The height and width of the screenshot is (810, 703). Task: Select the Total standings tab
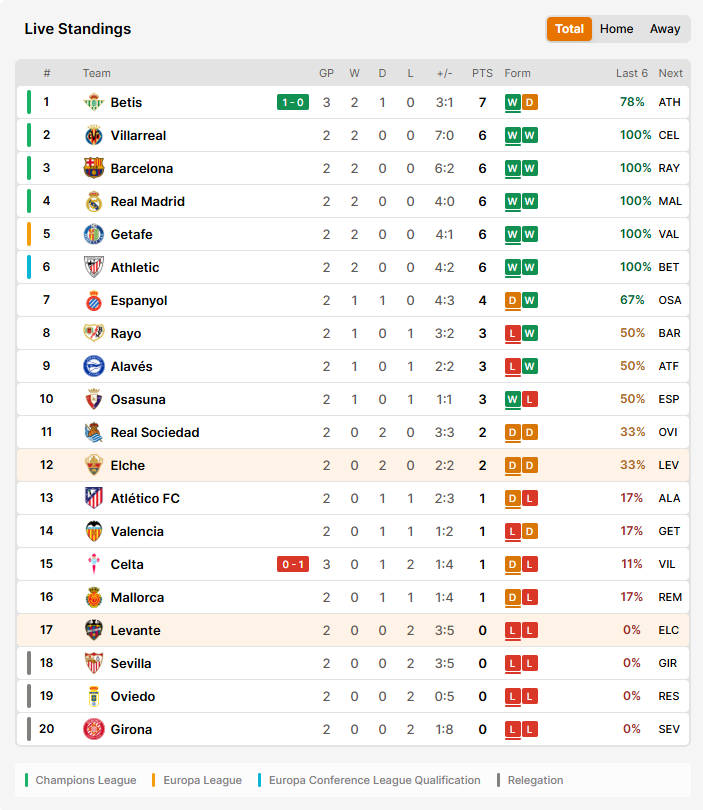(569, 29)
